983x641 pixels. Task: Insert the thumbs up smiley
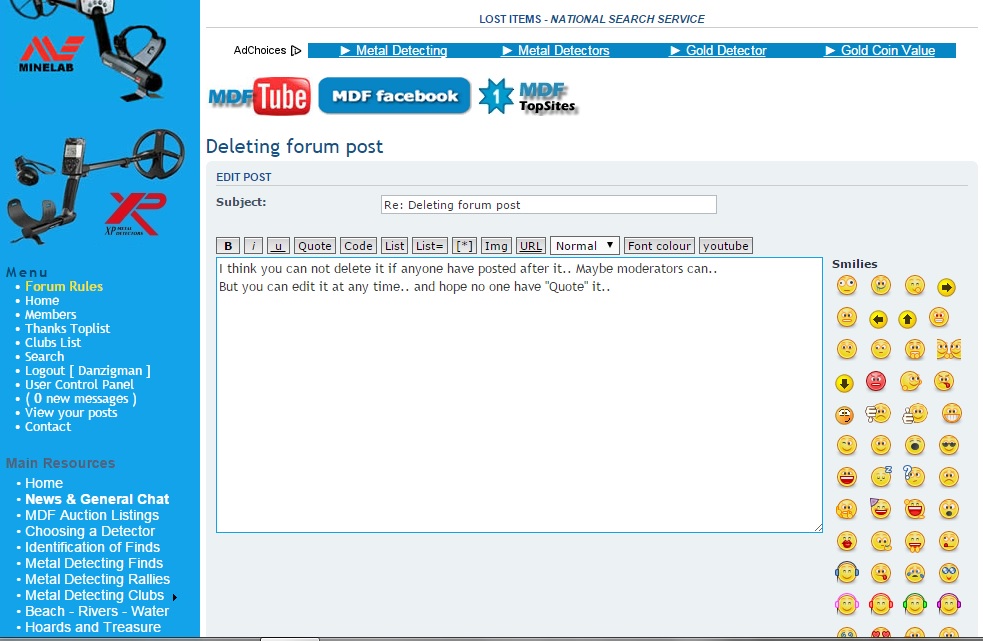click(915, 413)
